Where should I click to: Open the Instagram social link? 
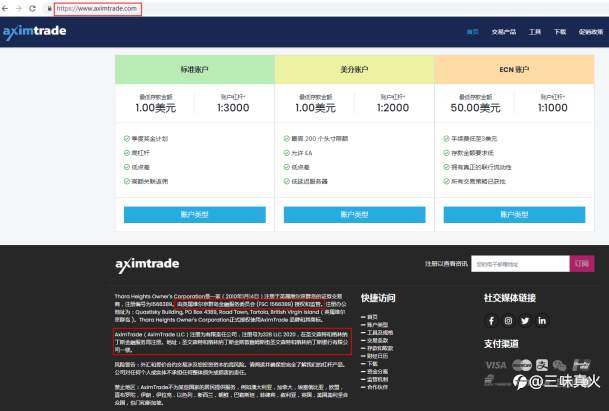[x=508, y=320]
